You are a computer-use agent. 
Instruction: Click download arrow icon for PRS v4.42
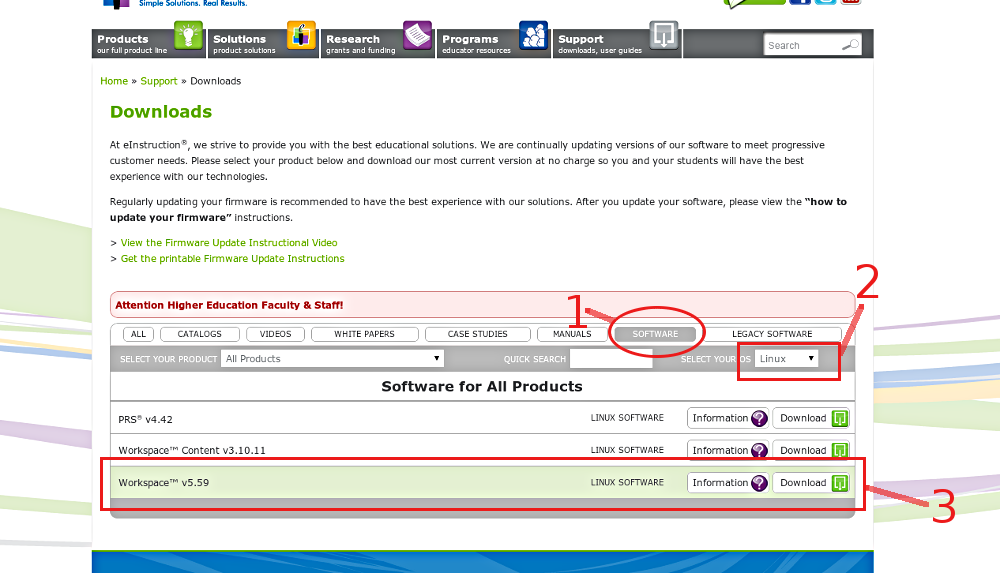840,418
